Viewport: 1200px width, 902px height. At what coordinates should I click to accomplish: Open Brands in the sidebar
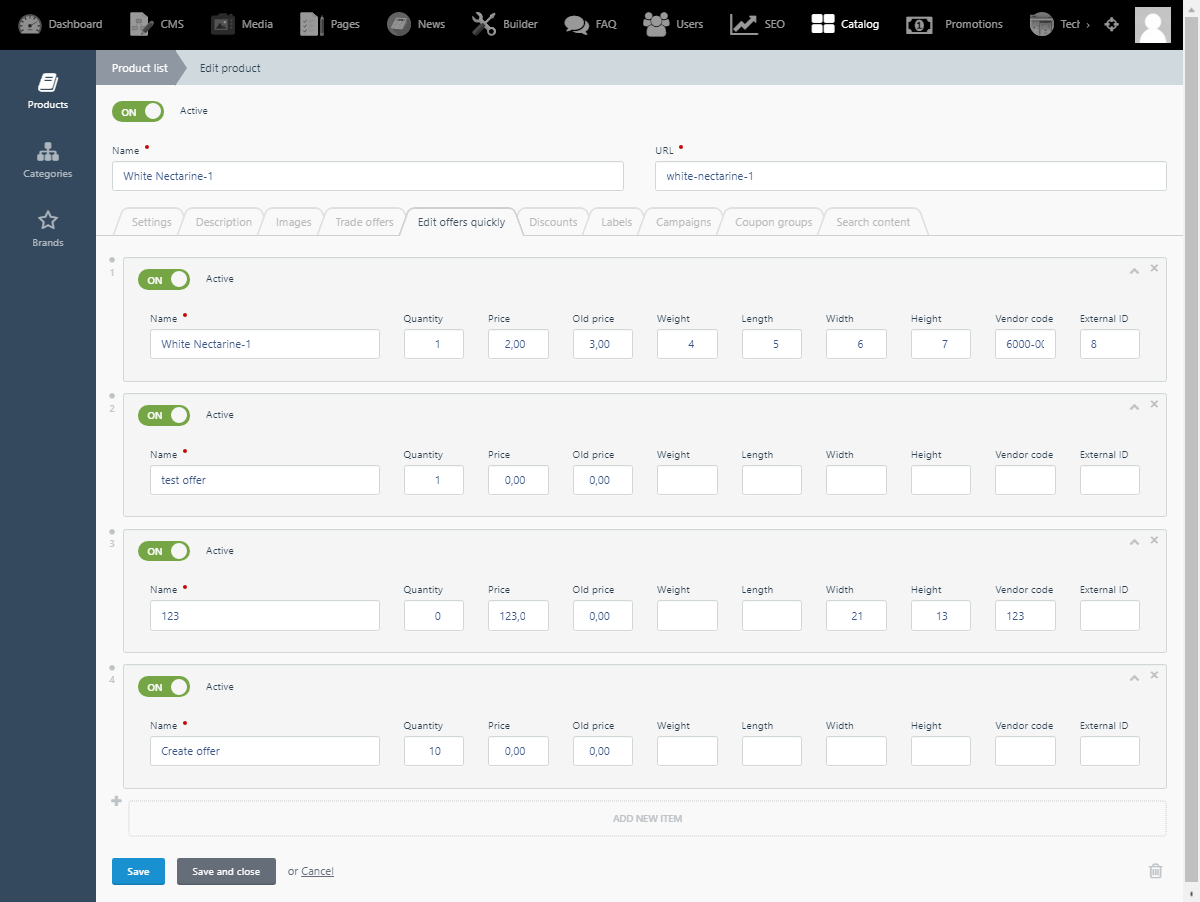48,229
